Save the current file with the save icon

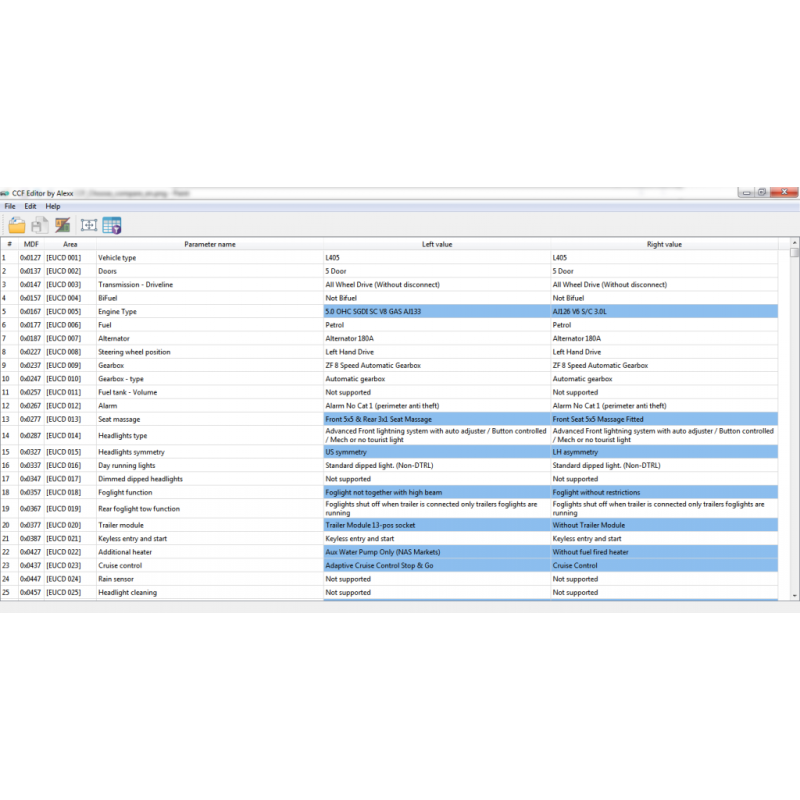(40, 224)
